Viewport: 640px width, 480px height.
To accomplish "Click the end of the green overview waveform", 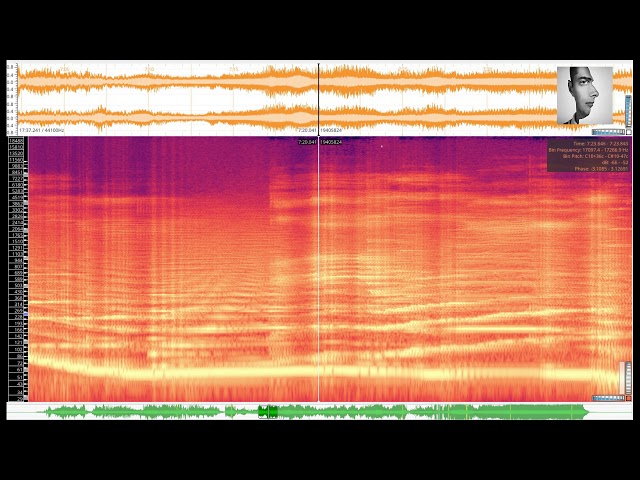I will tap(586, 411).
